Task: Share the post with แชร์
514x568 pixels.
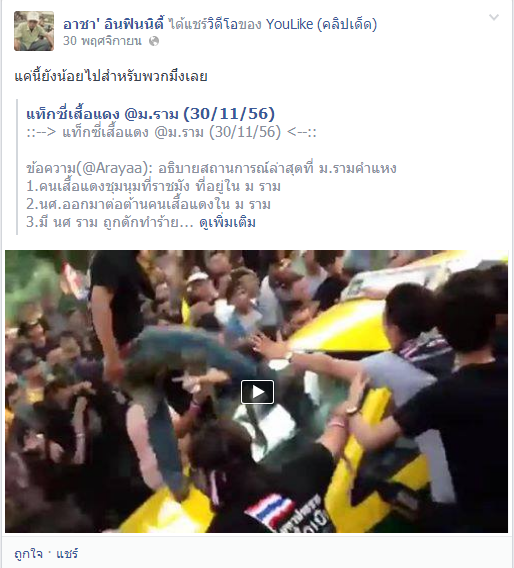Action: (x=67, y=554)
